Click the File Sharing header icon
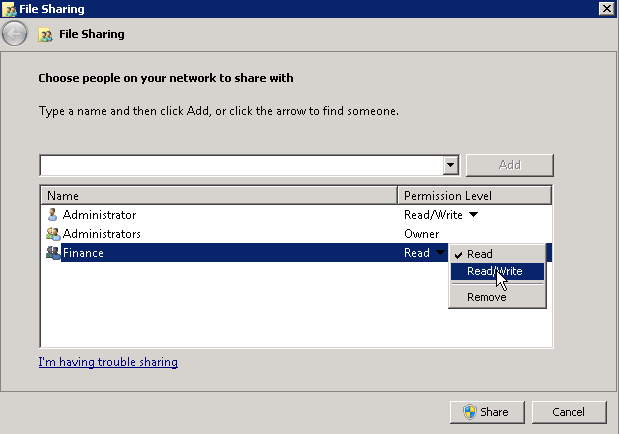Viewport: 619px width, 434px height. point(45,35)
